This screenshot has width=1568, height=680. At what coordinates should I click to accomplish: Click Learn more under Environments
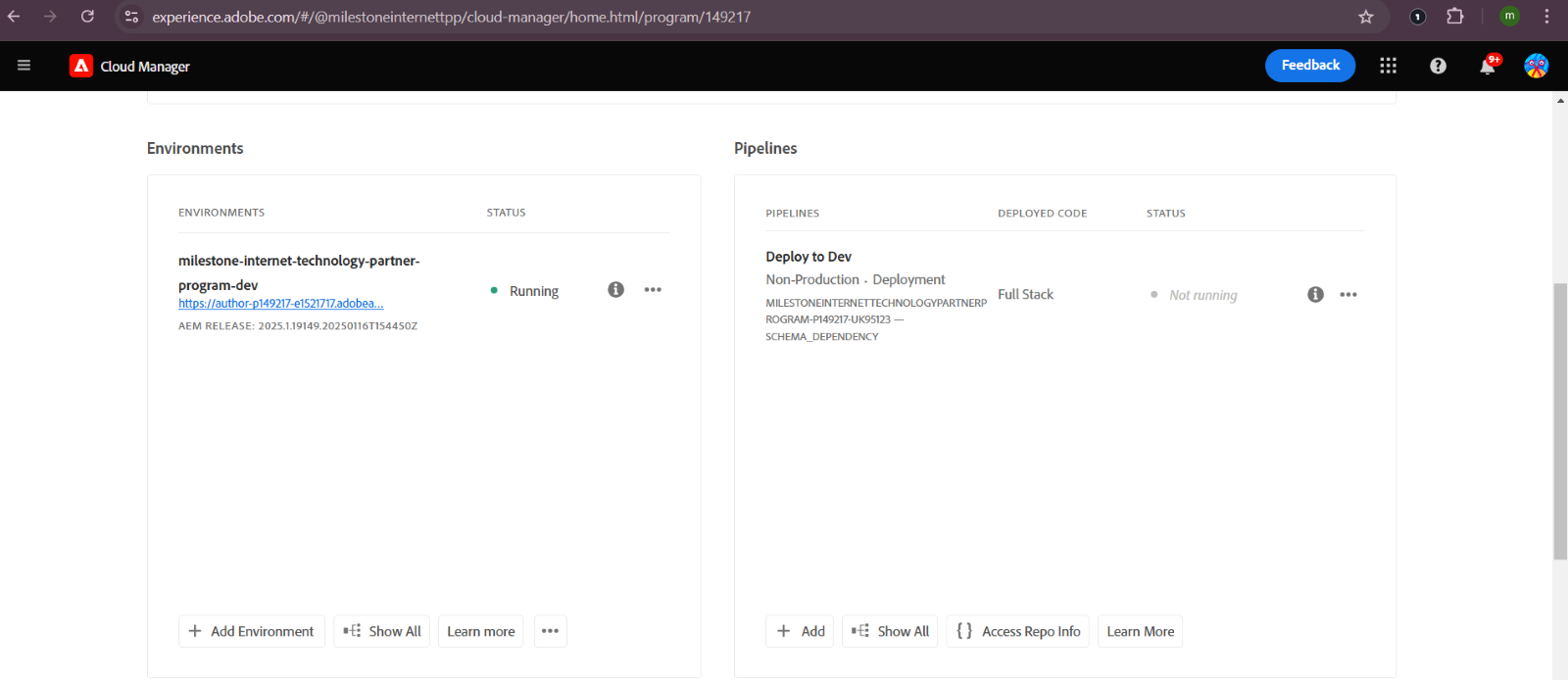481,631
